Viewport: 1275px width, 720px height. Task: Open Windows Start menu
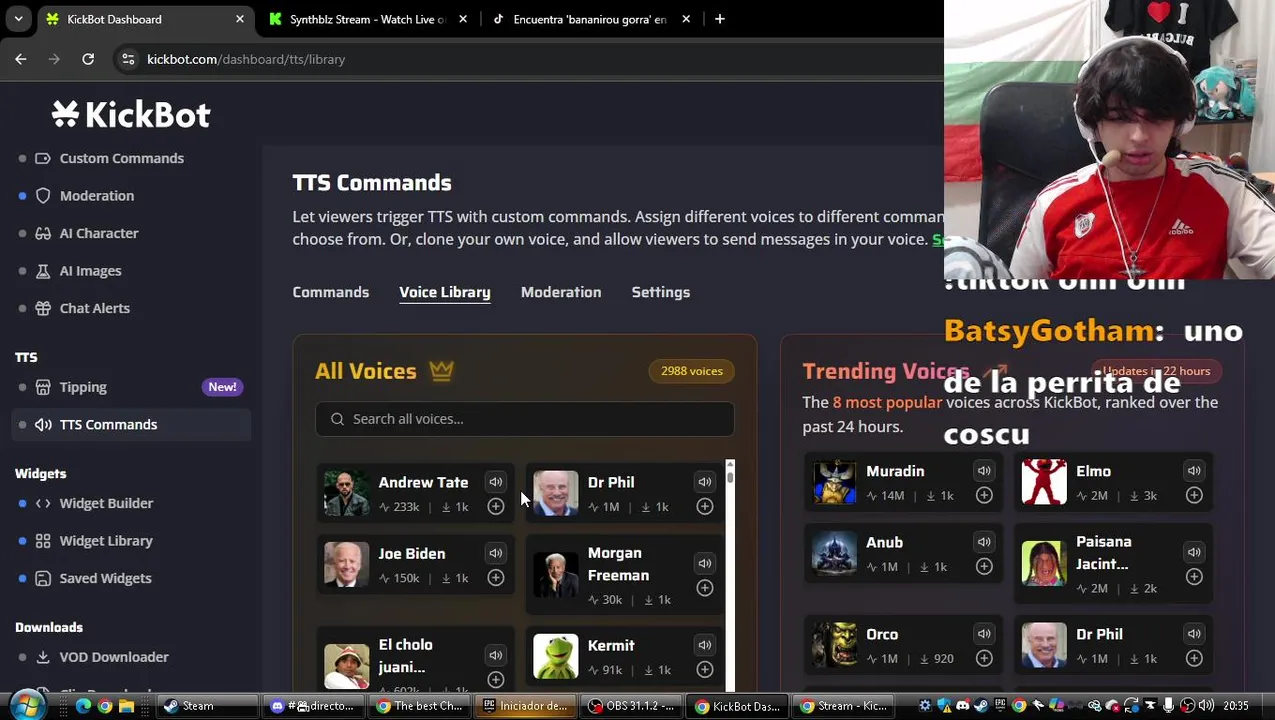[x=26, y=705]
